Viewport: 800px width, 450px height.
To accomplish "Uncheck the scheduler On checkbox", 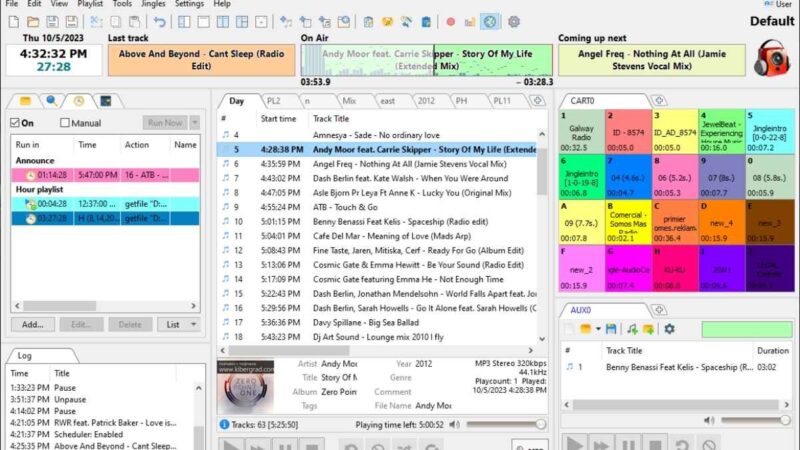I will click(x=15, y=123).
